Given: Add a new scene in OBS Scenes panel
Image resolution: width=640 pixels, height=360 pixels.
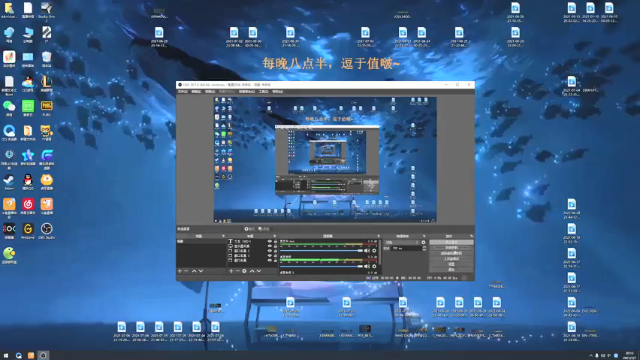Looking at the screenshot, I should pos(179,271).
